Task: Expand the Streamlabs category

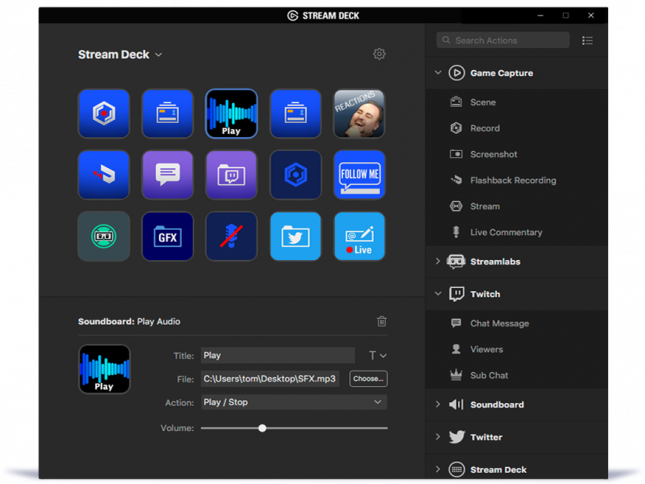Action: 438,262
